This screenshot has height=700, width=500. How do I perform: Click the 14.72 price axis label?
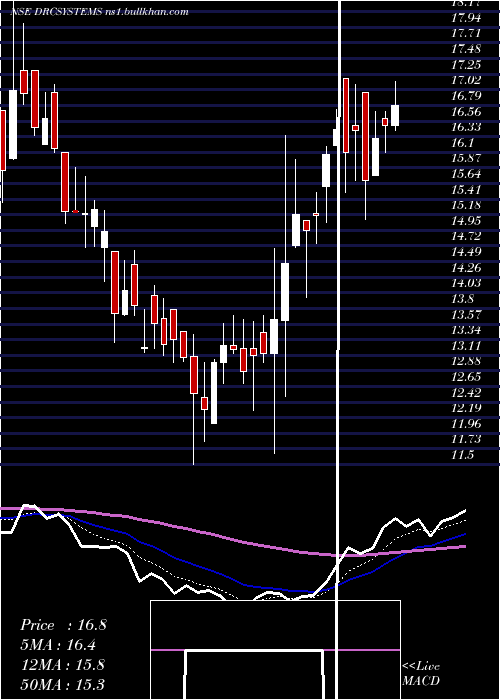tap(466, 237)
